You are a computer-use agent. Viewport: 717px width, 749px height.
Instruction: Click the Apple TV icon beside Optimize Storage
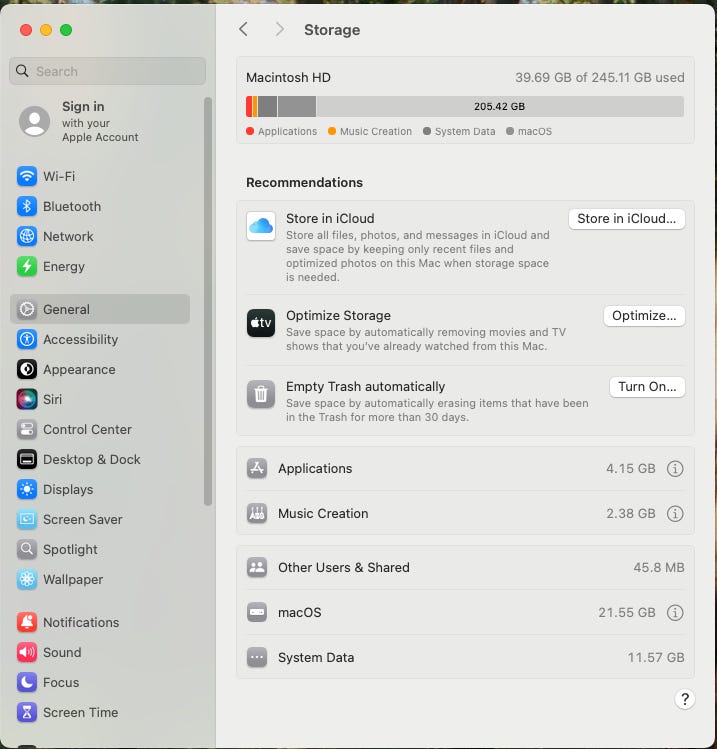pyautogui.click(x=261, y=323)
